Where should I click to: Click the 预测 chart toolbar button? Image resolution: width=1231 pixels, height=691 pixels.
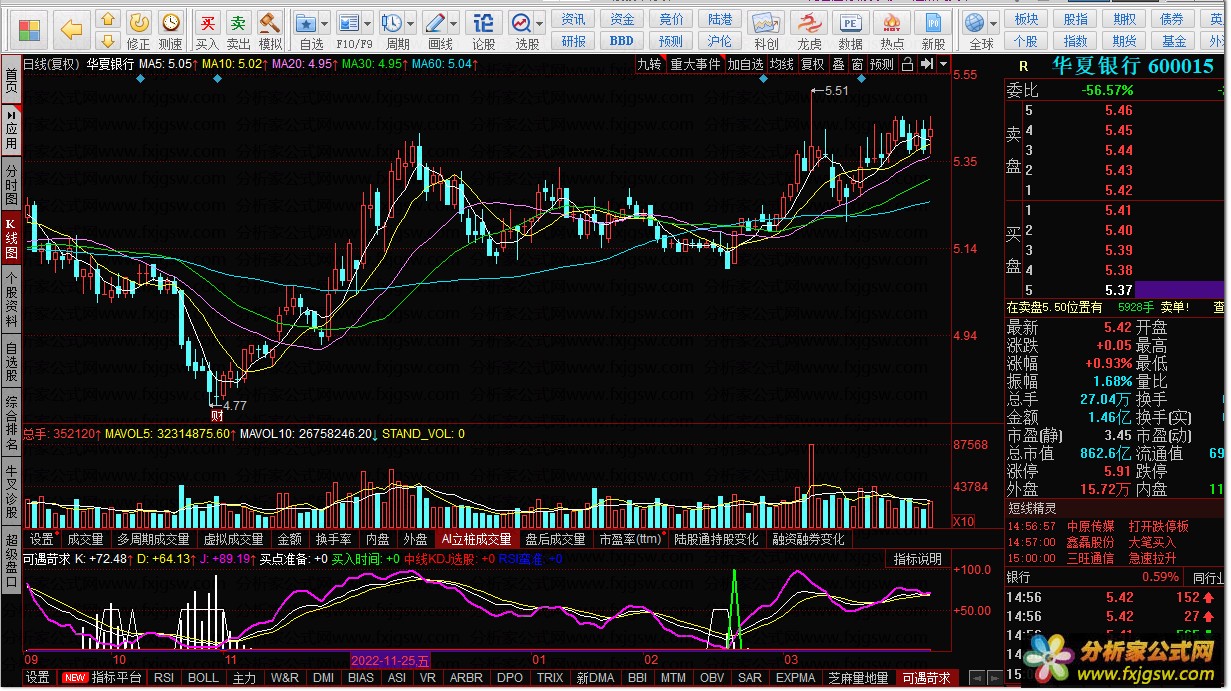[x=882, y=64]
